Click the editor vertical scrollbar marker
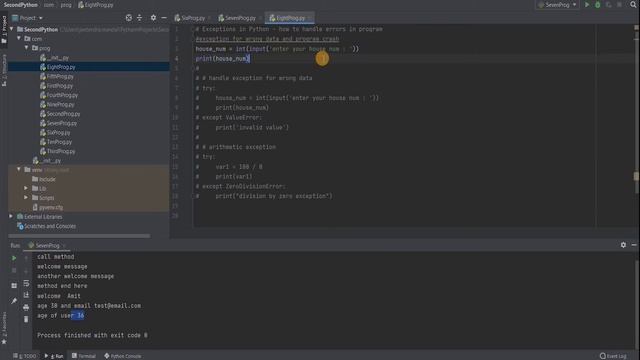 tap(636, 176)
